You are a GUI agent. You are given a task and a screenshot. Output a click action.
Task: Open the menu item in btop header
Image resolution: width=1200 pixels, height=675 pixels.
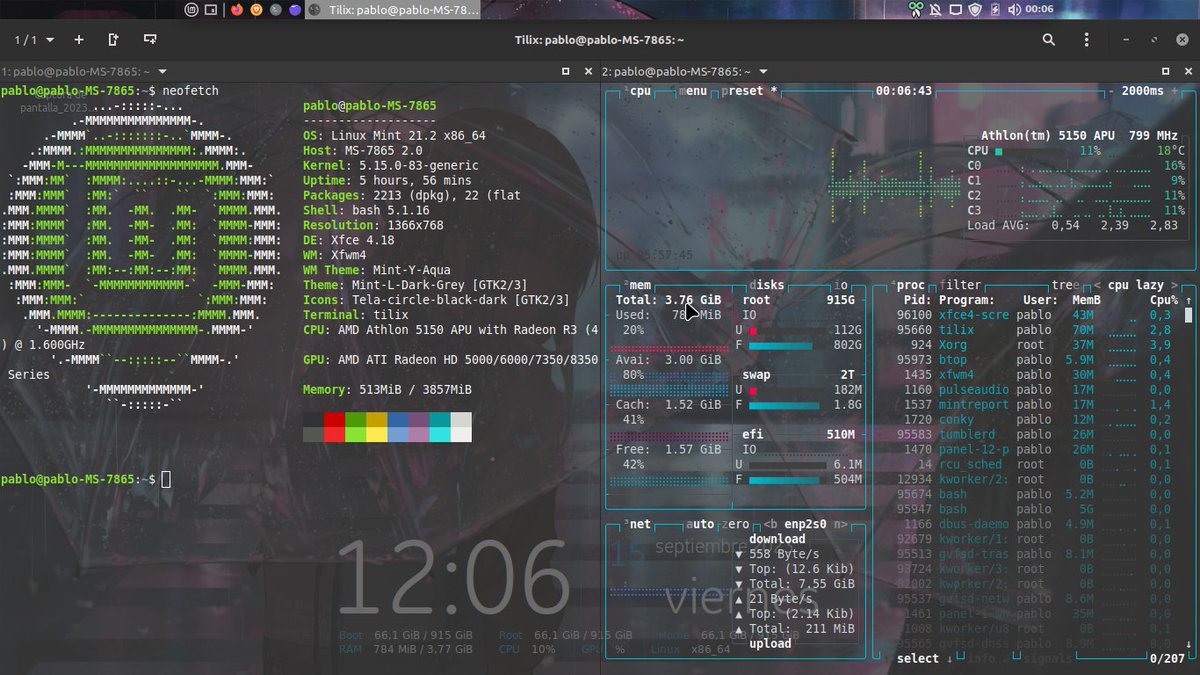691,91
